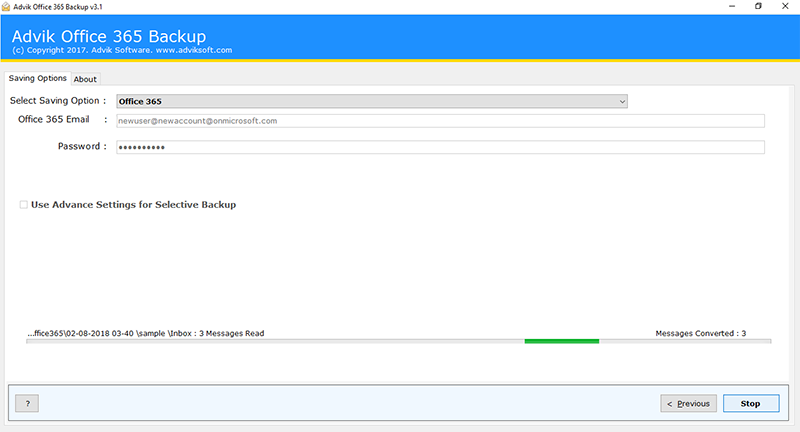Viewport: 800px width, 432px height.
Task: Restore down the application window
Action: click(758, 6)
